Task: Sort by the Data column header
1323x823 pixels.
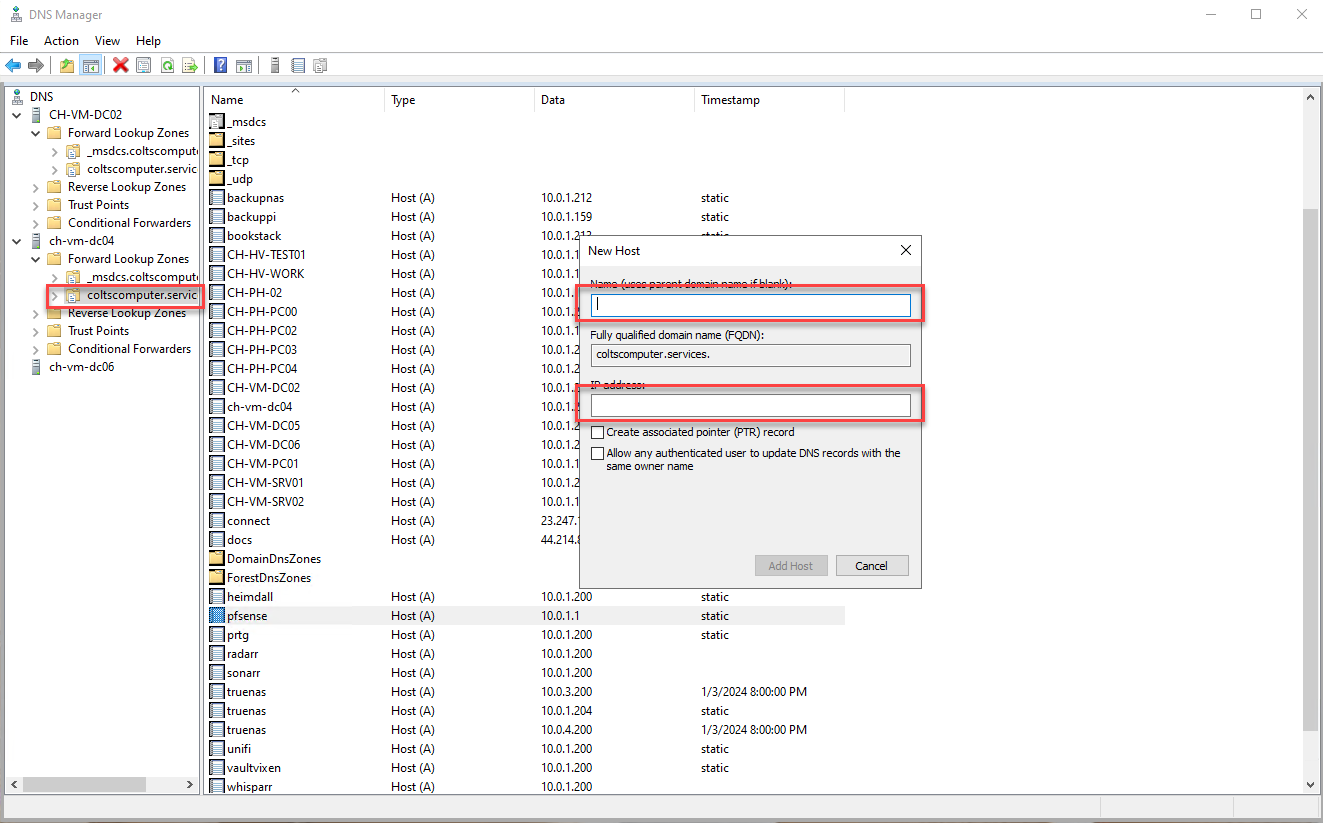Action: point(615,100)
